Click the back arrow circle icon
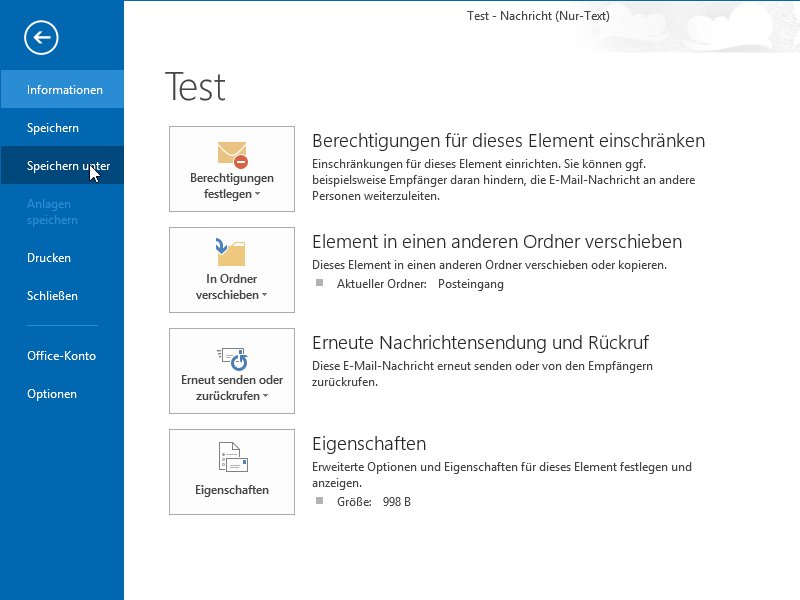 coord(41,37)
